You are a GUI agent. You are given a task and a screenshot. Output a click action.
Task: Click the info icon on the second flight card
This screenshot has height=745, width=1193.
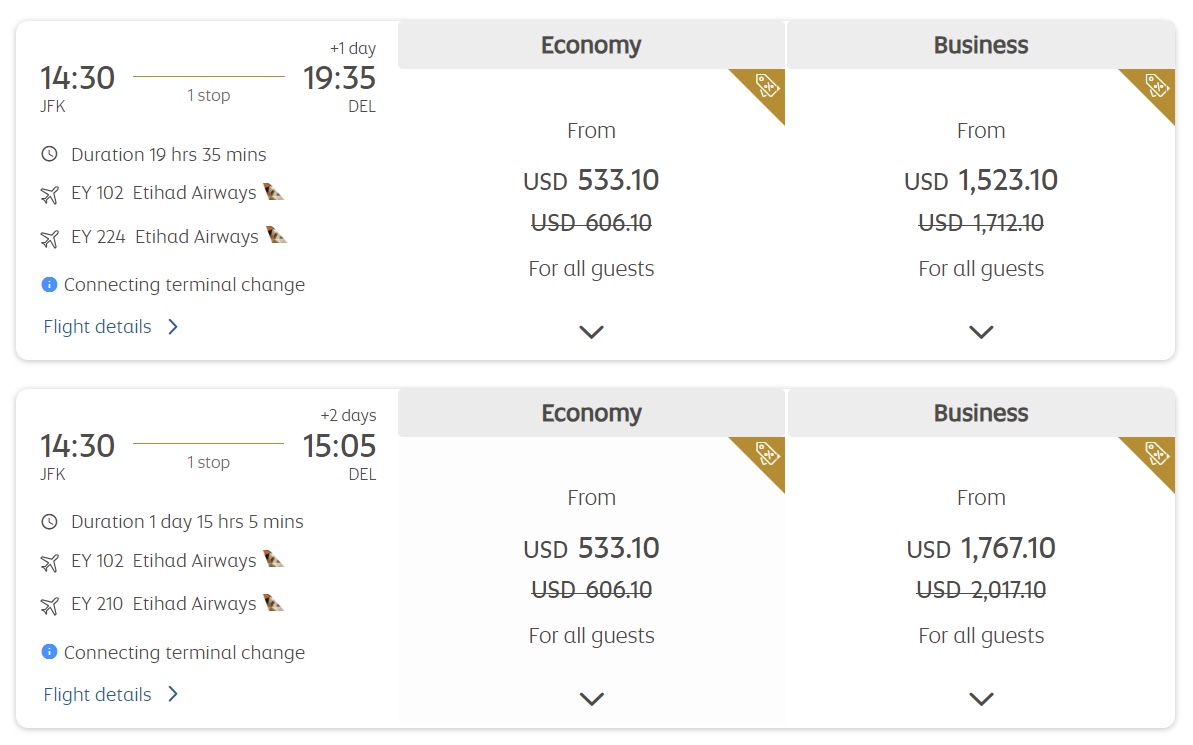click(49, 651)
